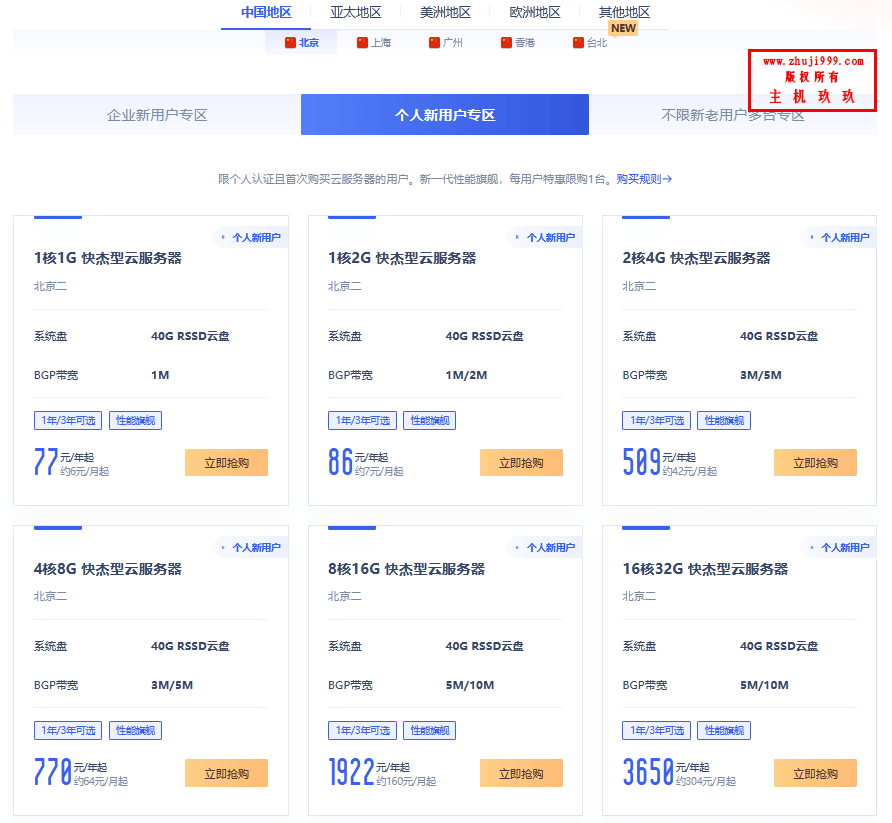The height and width of the screenshot is (823, 892).
Task: Click the 16核32G 快杰型云服务器 title
Action: click(705, 569)
